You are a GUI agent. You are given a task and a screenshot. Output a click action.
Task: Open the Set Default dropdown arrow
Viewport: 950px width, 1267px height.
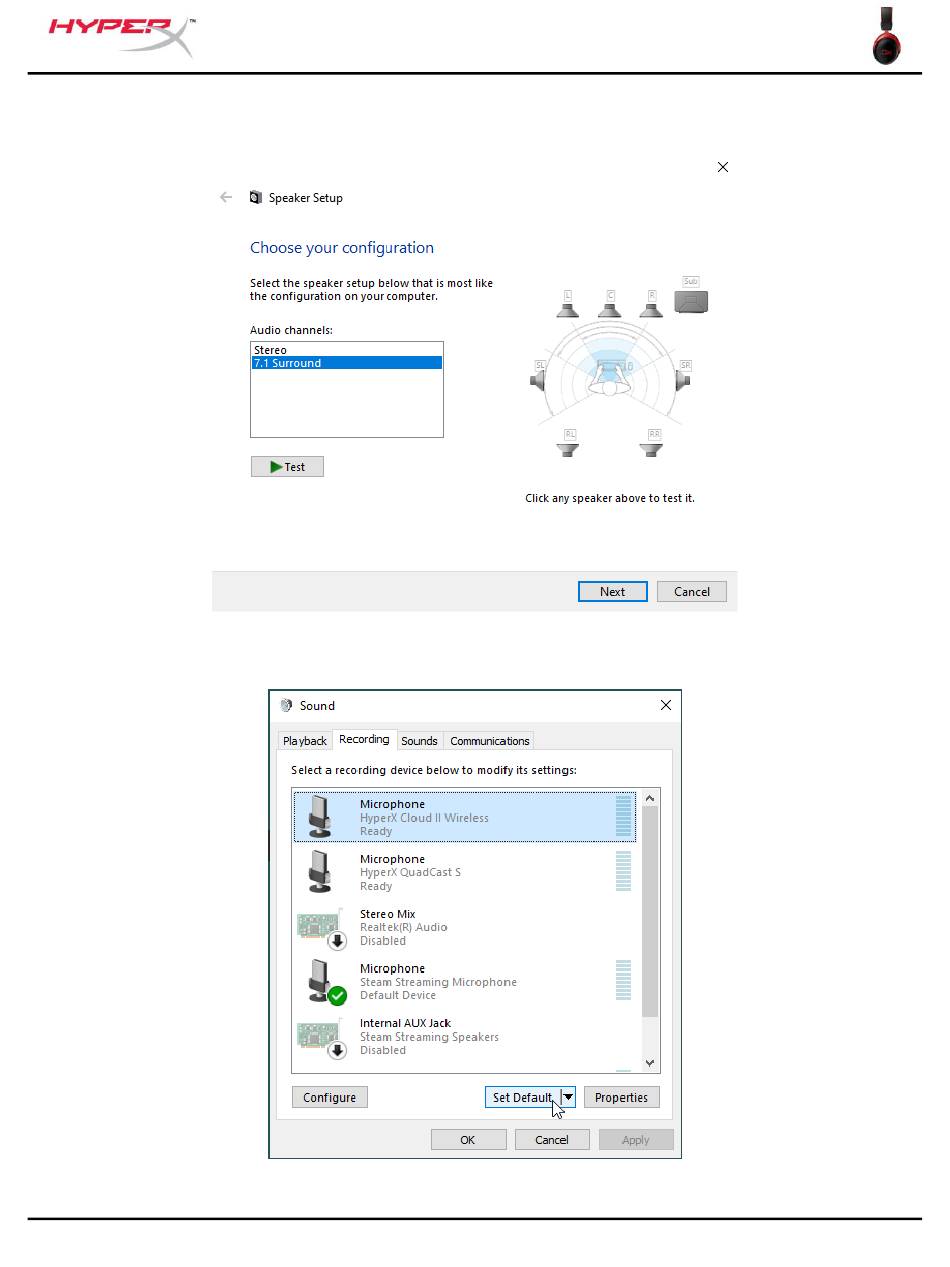click(568, 1097)
